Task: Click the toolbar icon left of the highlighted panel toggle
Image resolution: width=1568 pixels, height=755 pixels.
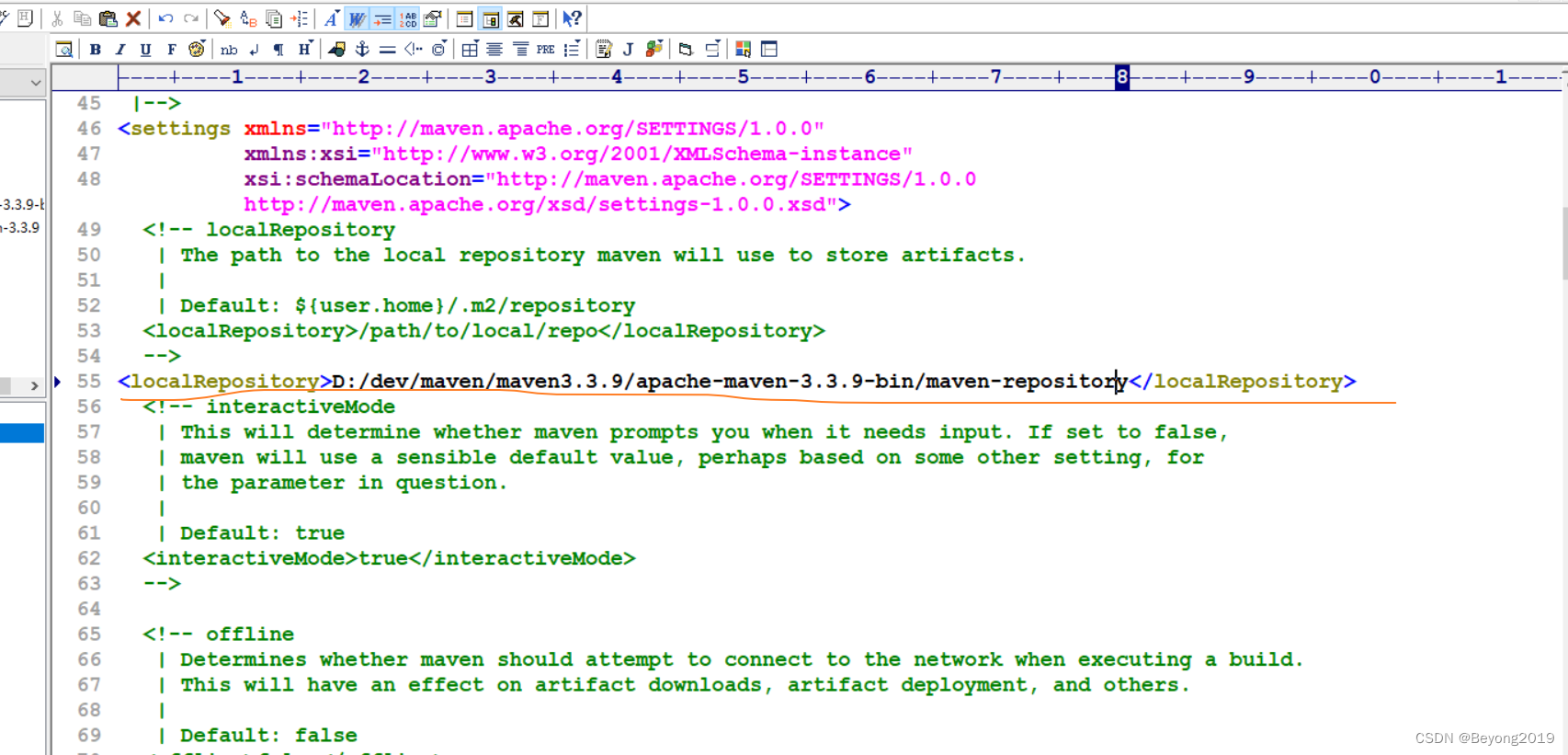Action: [x=465, y=18]
